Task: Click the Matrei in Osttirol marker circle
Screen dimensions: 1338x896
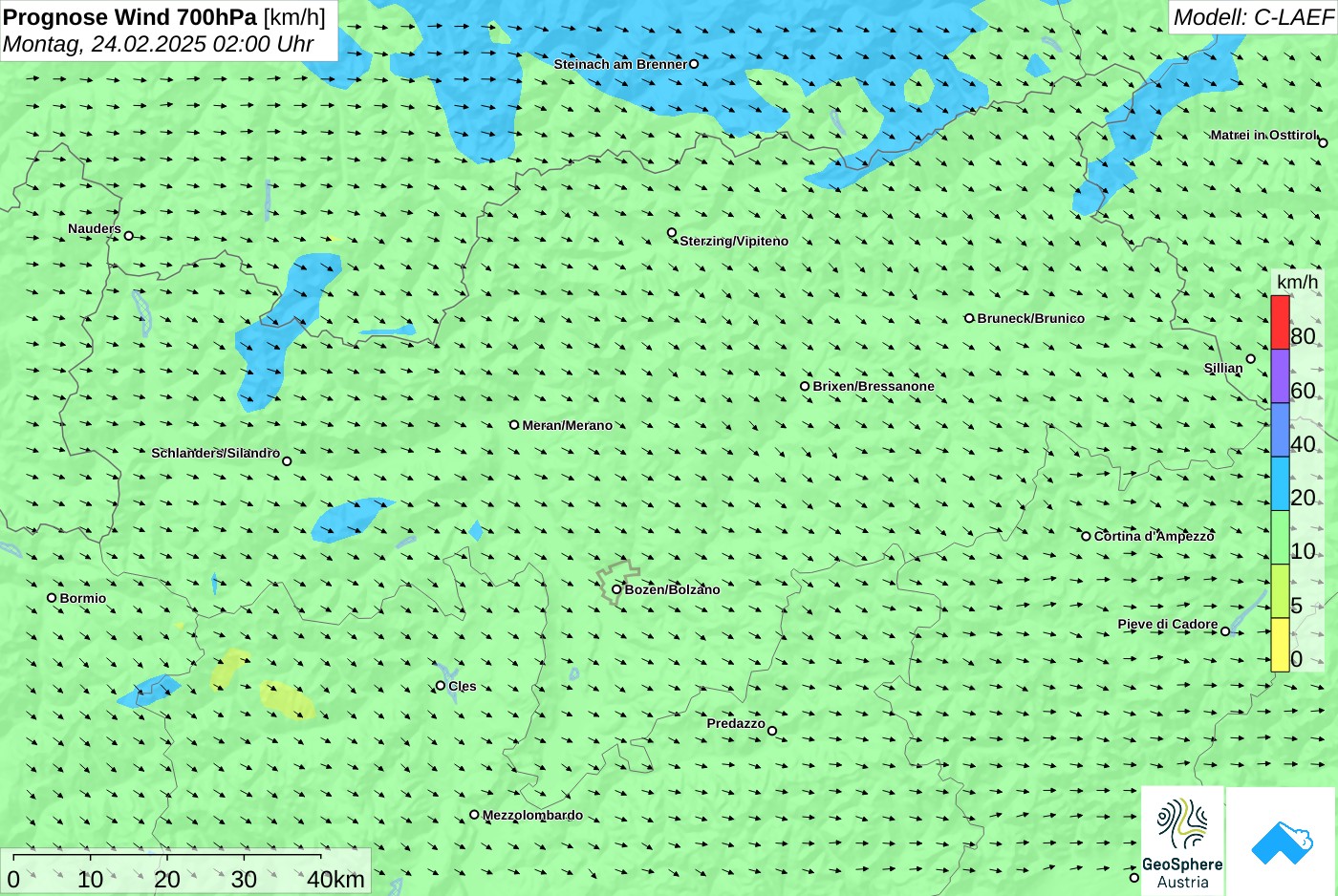Action: pos(1323,143)
